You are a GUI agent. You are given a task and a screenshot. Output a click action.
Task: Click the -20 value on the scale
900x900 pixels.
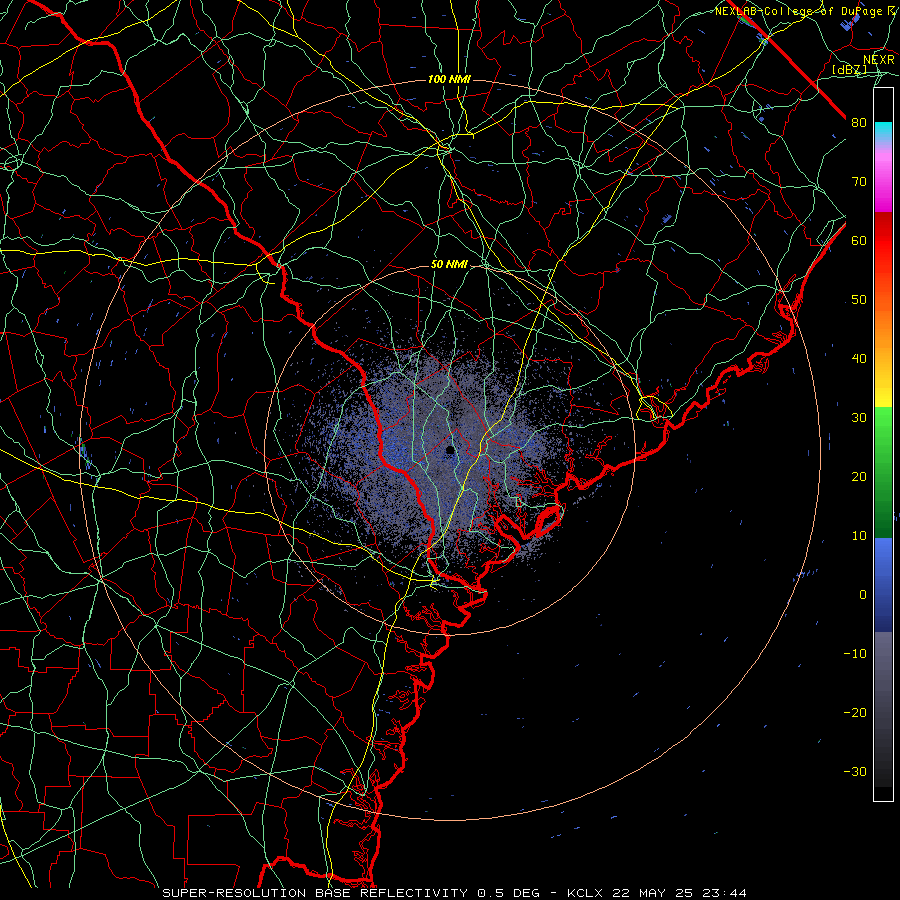(x=855, y=712)
